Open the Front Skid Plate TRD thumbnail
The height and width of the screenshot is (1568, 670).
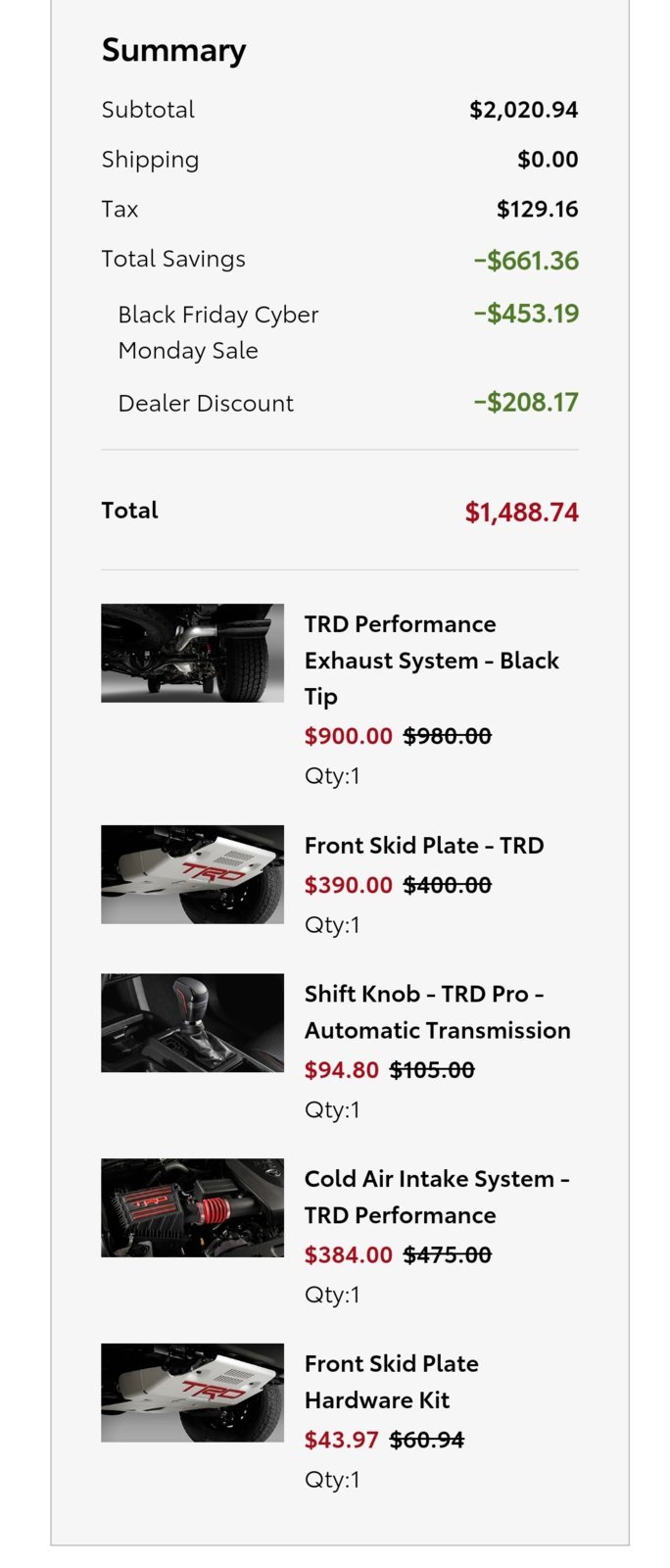192,874
